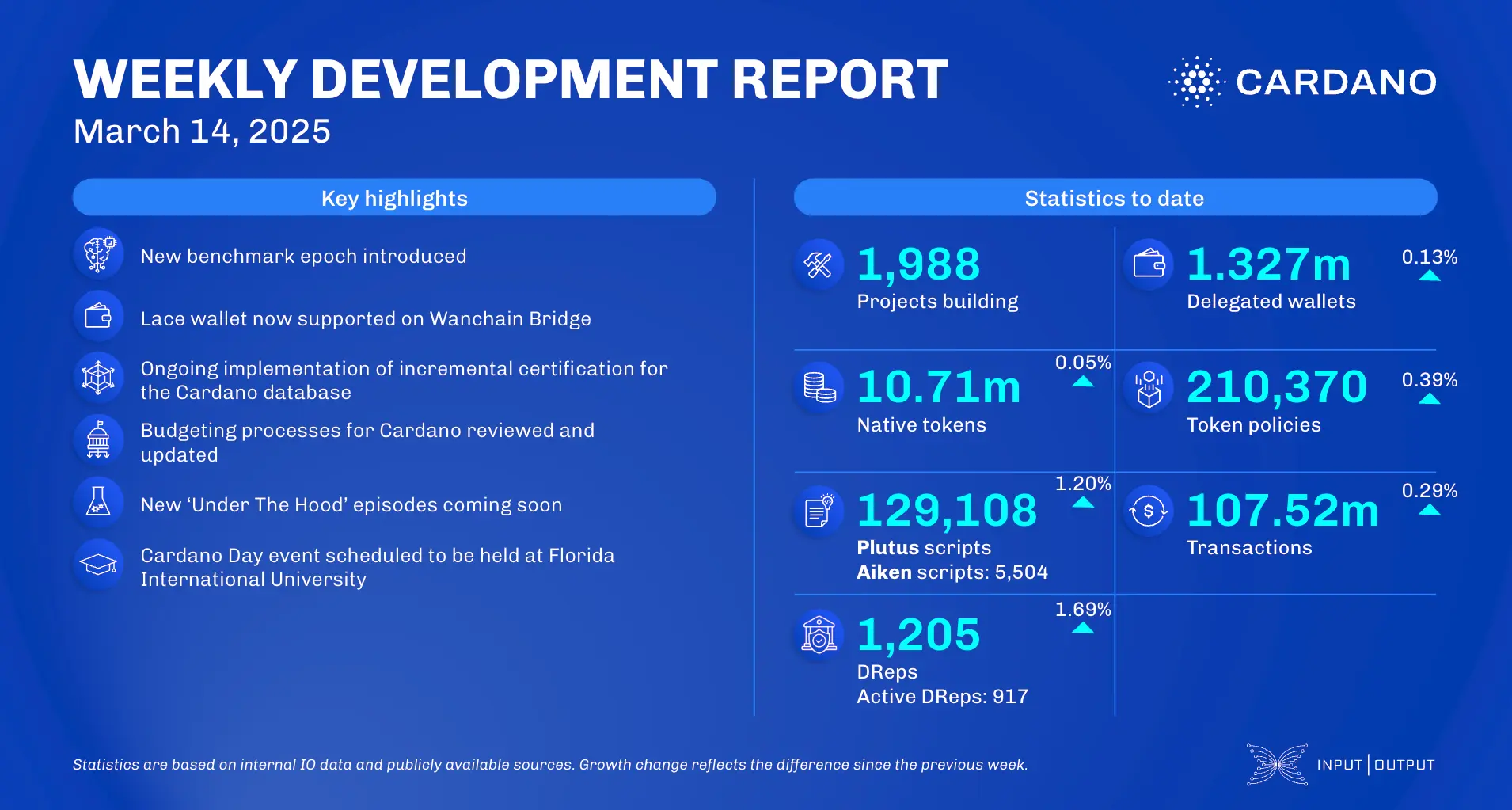Click the Native tokens coin stack icon
The height and width of the screenshot is (810, 1512).
(x=819, y=387)
